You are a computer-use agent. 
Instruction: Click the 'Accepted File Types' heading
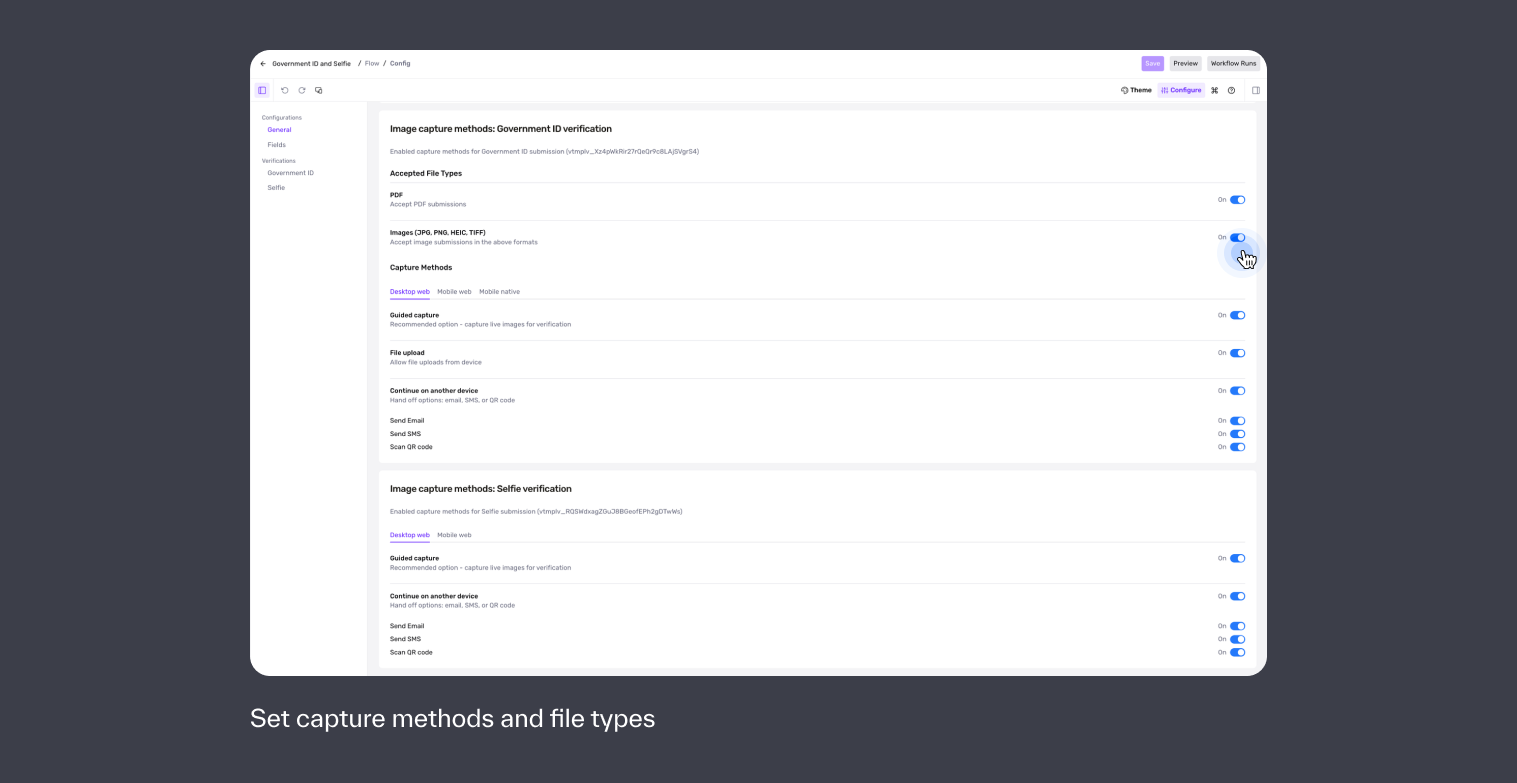tap(426, 174)
